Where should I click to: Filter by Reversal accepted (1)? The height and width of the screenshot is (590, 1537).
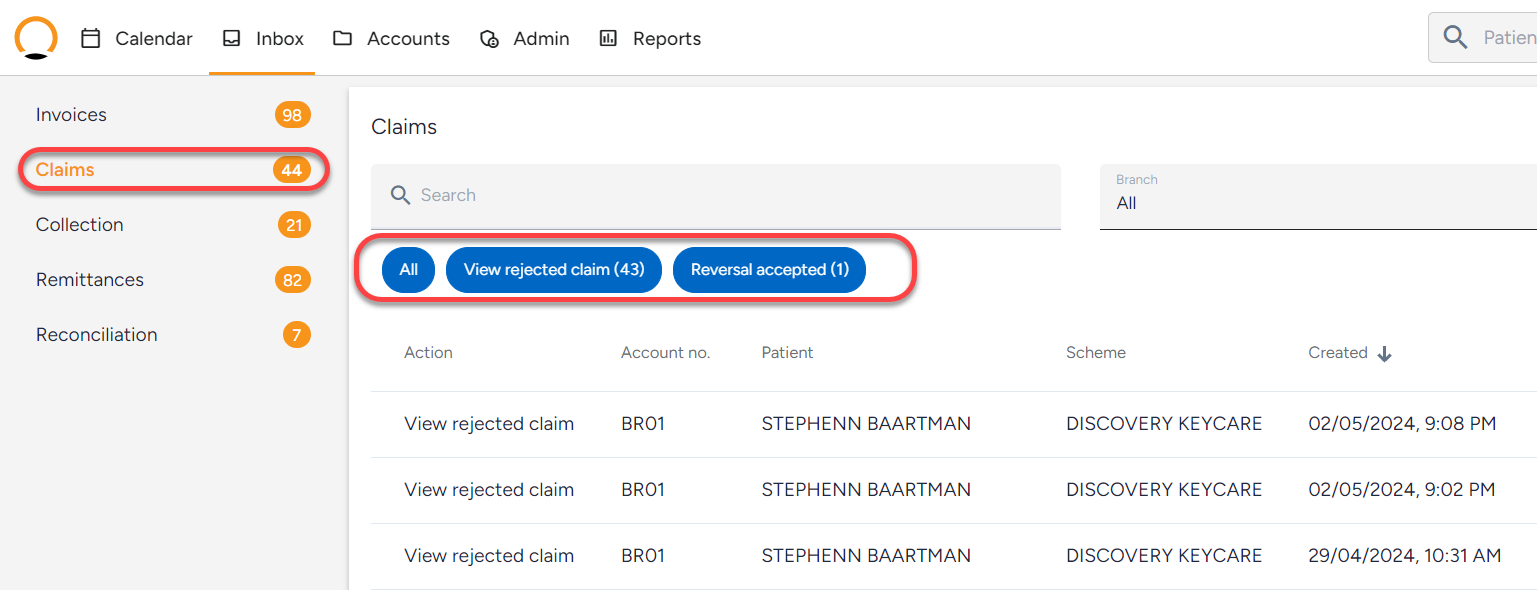769,270
